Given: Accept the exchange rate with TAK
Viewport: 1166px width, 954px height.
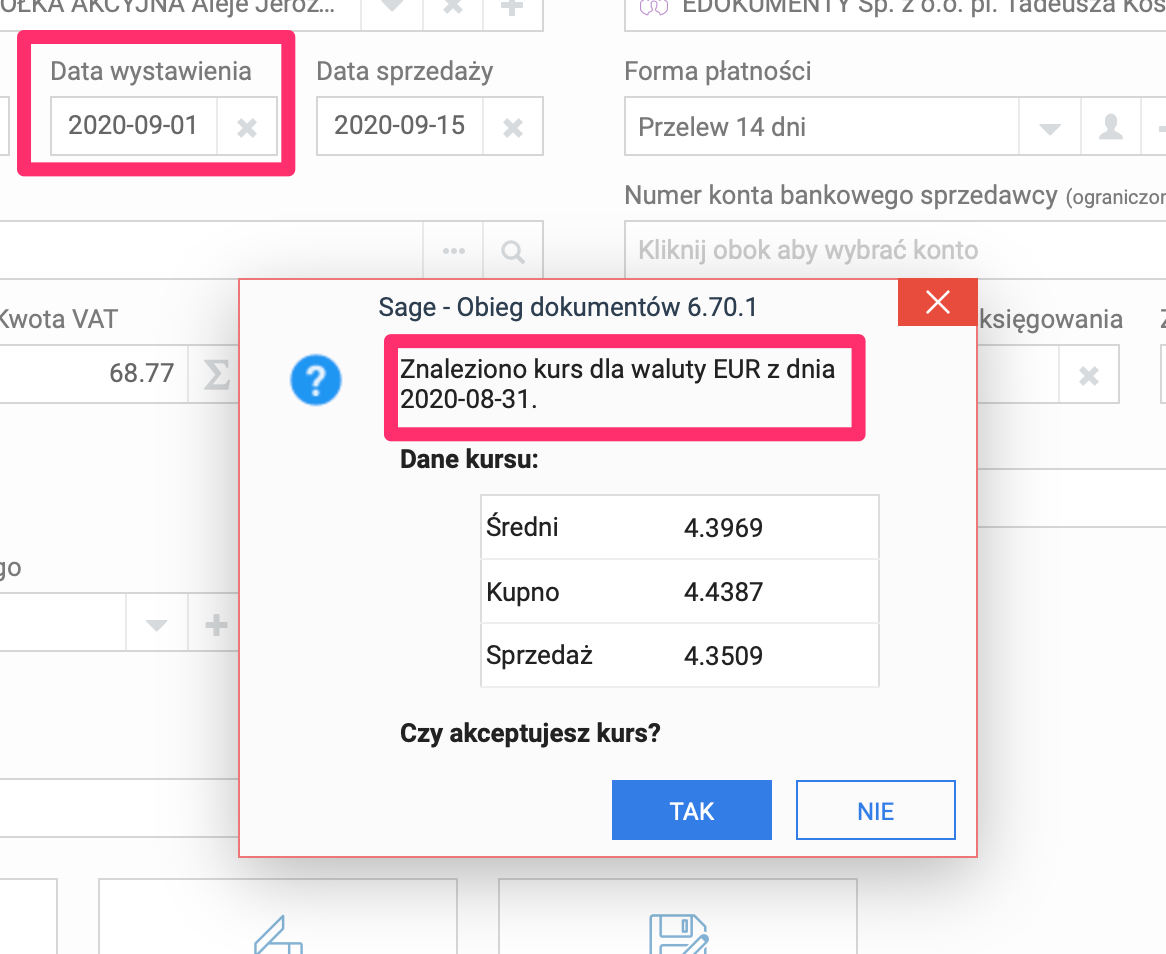Looking at the screenshot, I should coord(692,810).
